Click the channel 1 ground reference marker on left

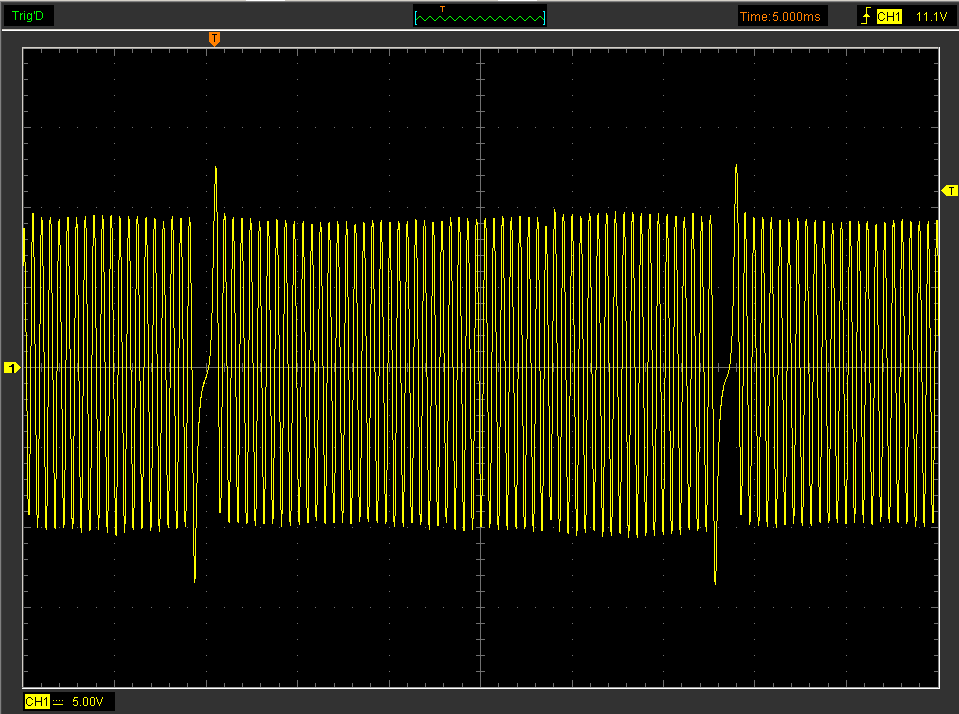pos(12,368)
